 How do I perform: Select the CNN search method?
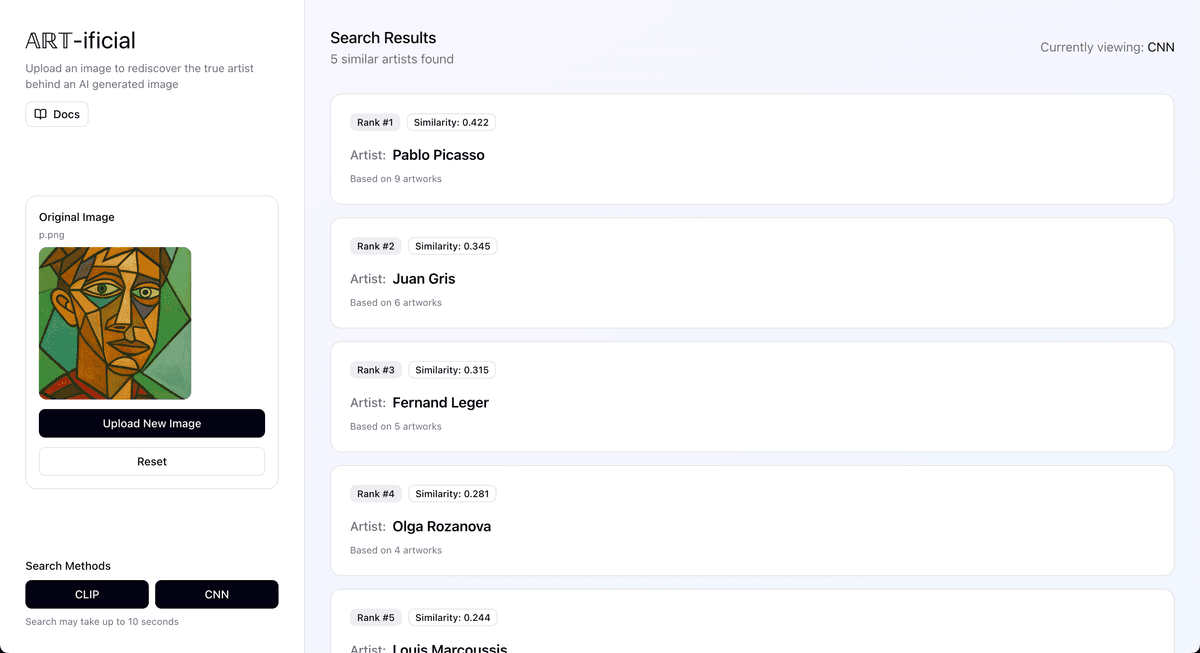[217, 594]
